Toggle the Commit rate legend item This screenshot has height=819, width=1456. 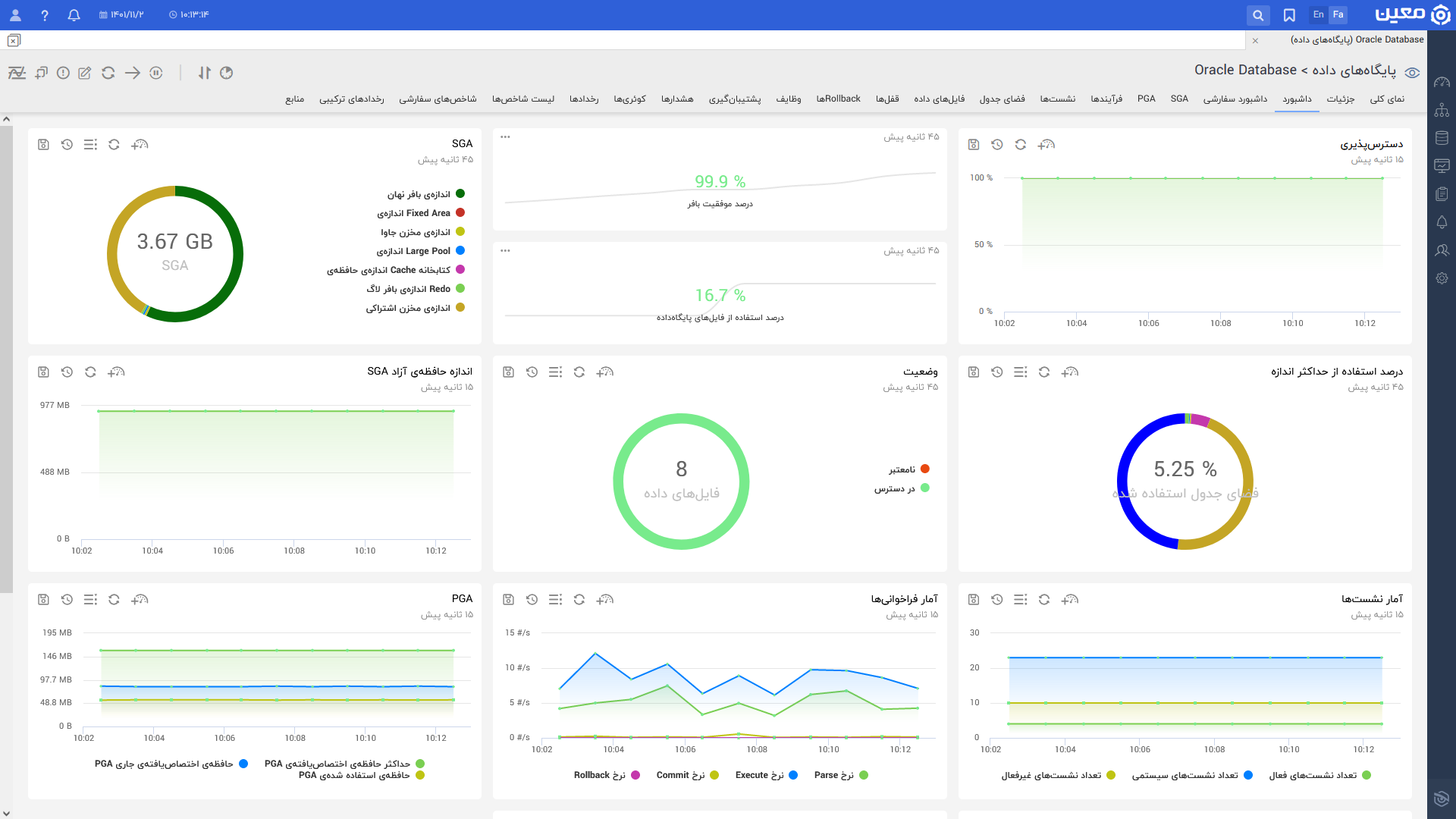point(687,775)
